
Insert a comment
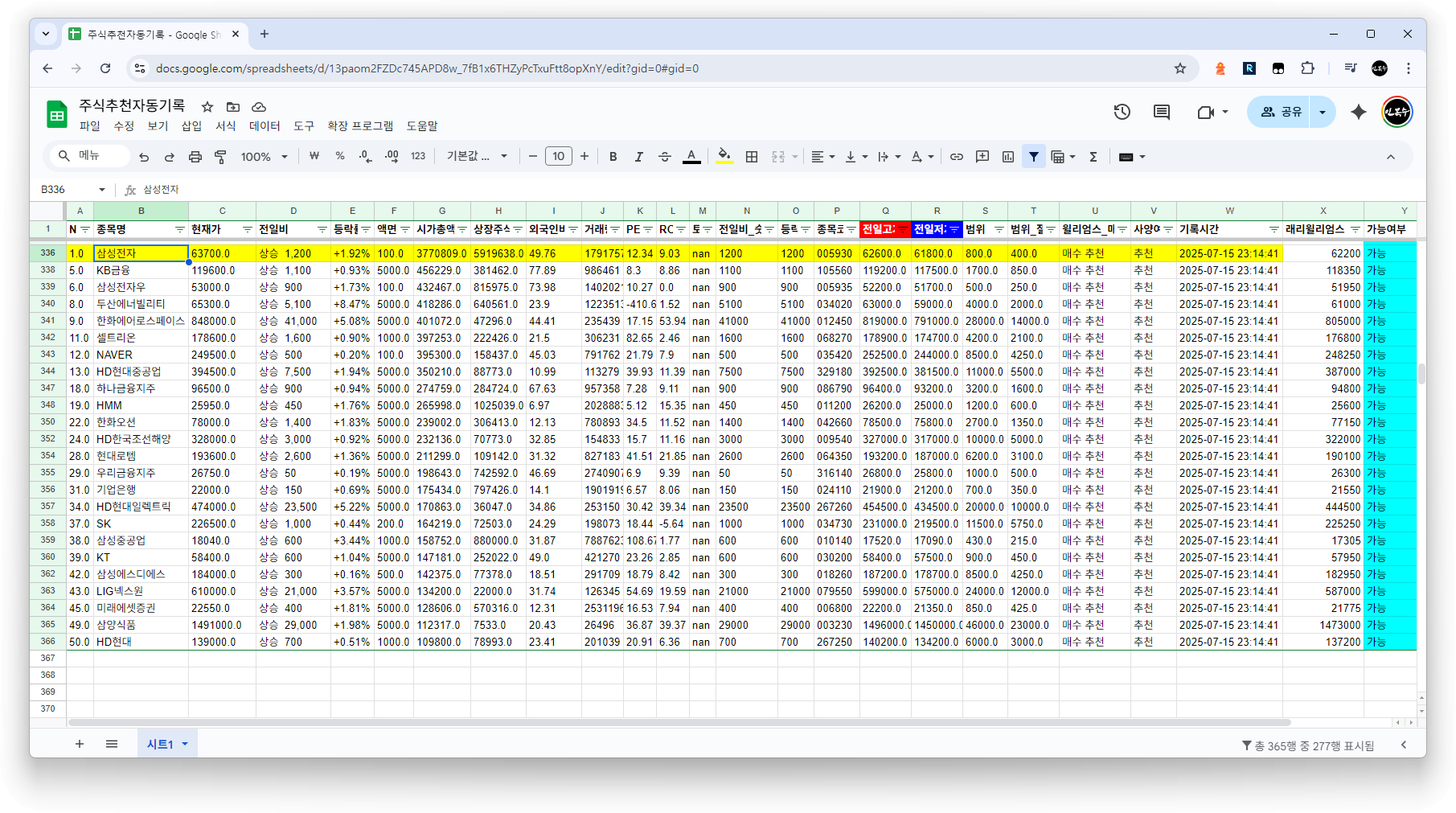click(x=982, y=157)
